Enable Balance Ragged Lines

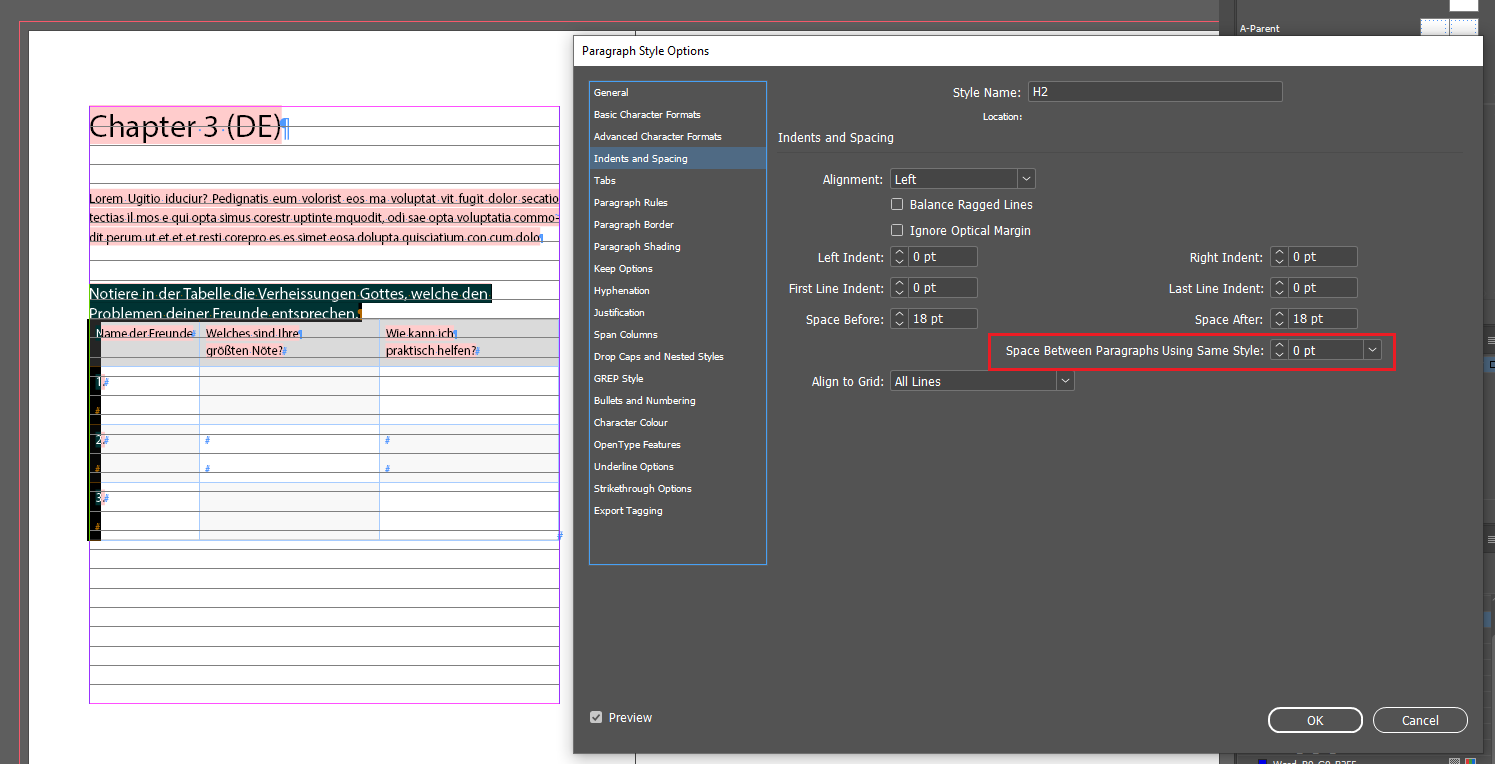[897, 204]
